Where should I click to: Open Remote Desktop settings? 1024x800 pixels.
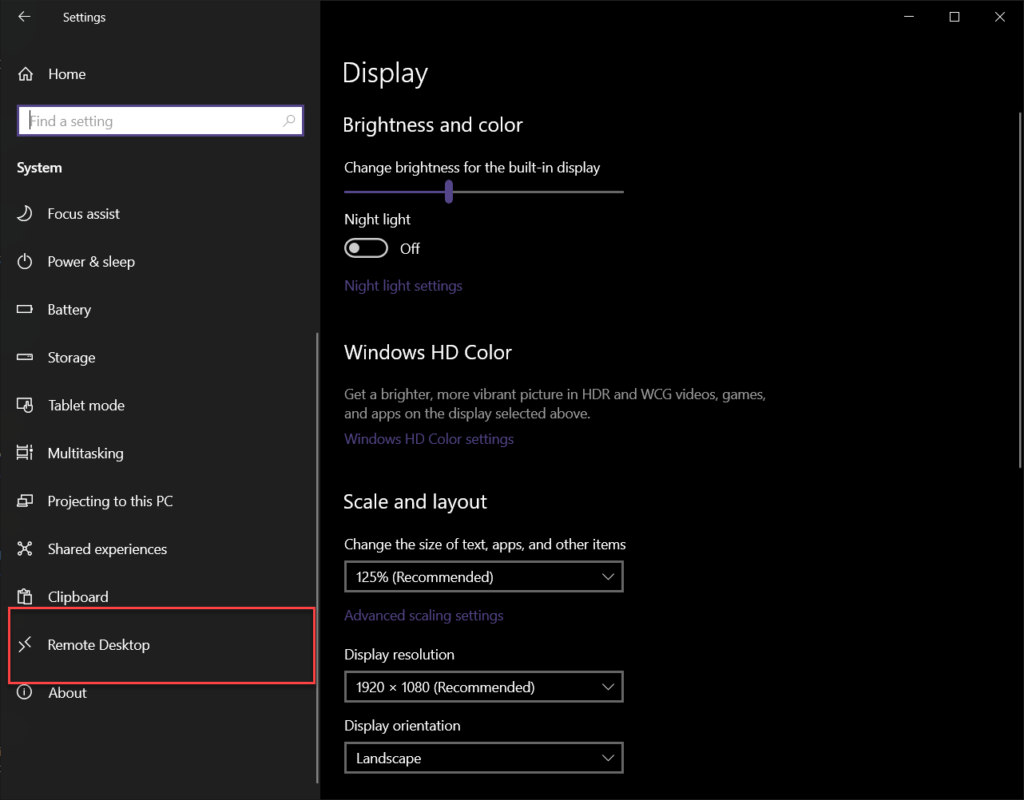tap(99, 645)
